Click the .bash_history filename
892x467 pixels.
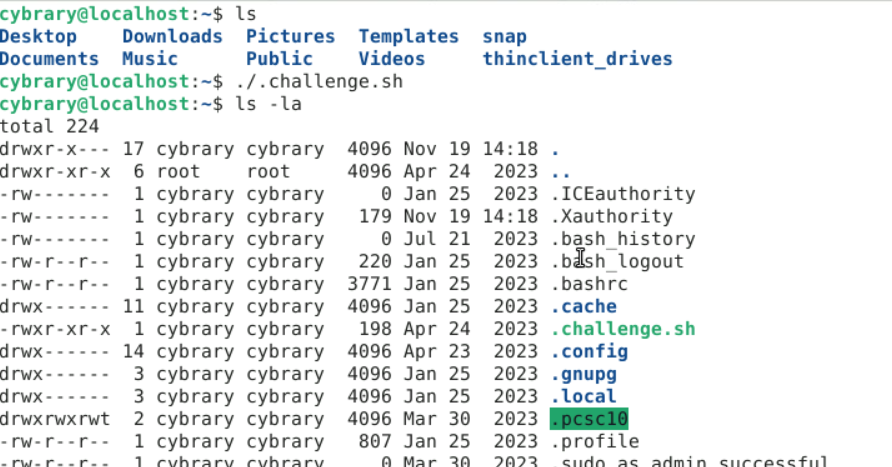[x=622, y=239]
